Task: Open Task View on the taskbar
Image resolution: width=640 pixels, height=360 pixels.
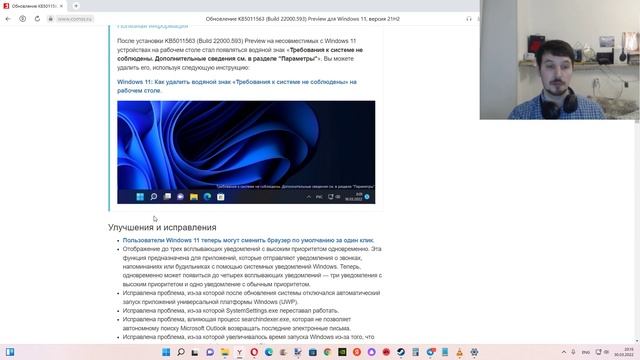Action: (195, 352)
